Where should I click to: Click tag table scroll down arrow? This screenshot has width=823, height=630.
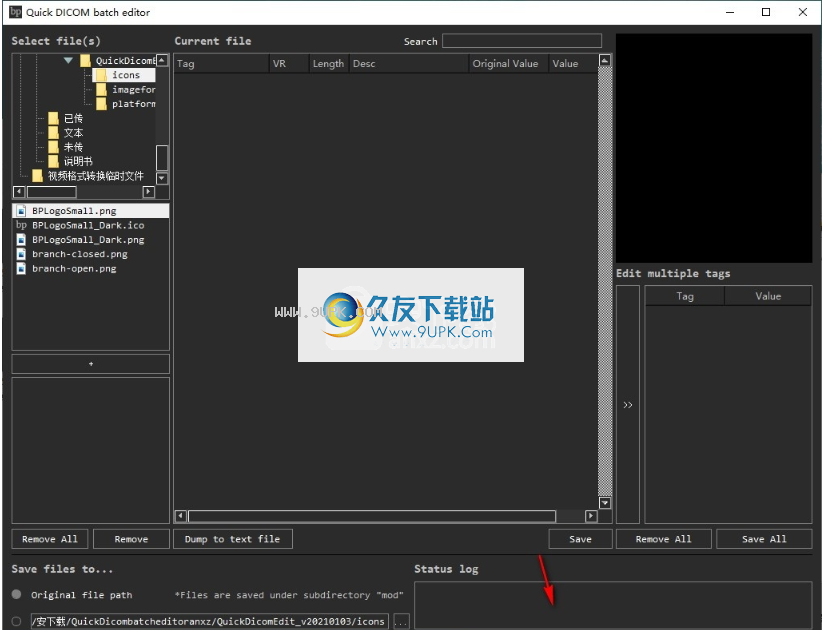[x=605, y=503]
